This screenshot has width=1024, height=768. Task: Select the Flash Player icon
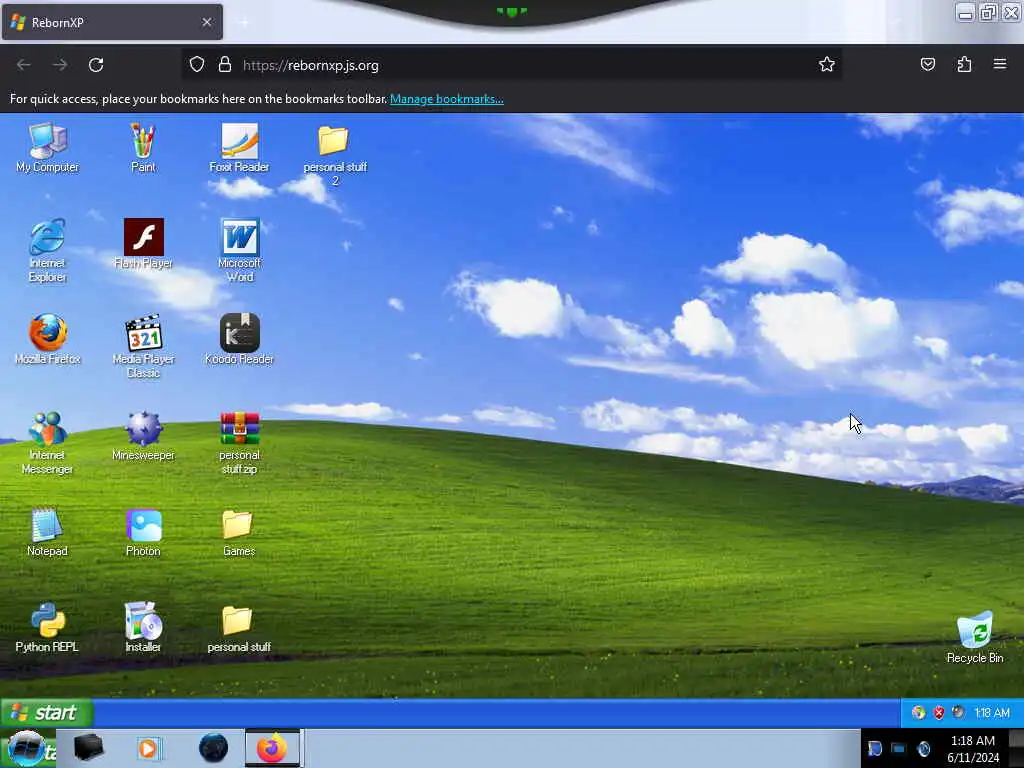pyautogui.click(x=143, y=244)
